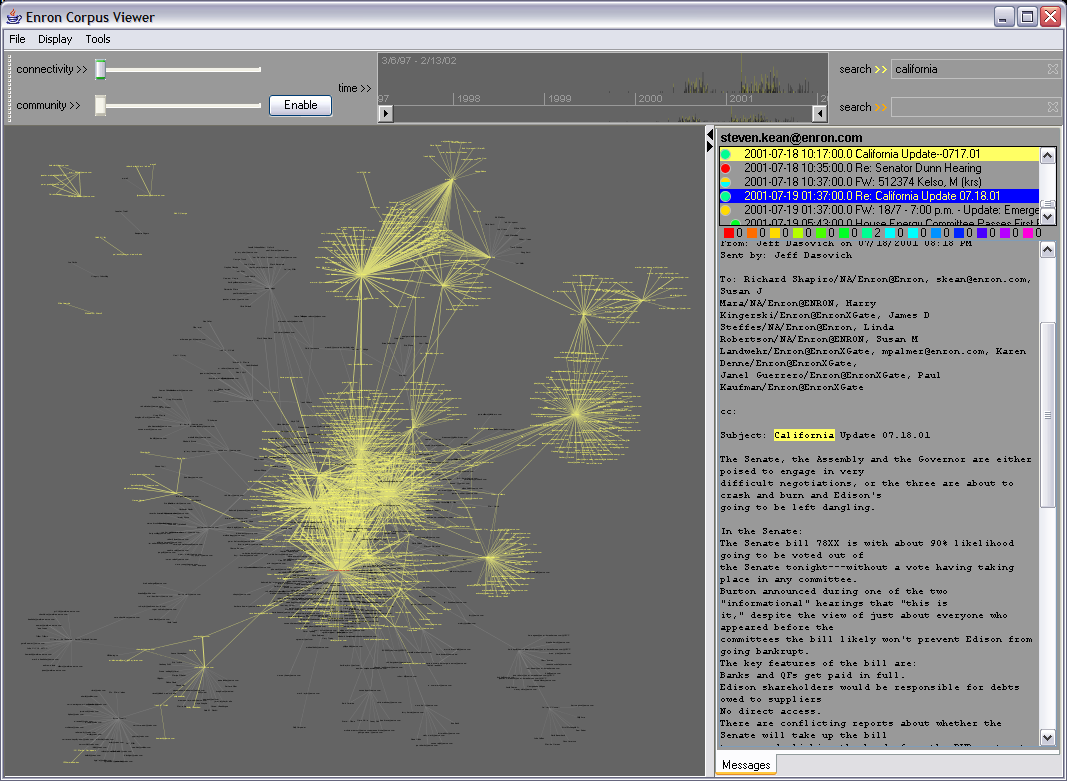
Task: Pick the teal-green swatch with count 2
Action: click(x=867, y=233)
